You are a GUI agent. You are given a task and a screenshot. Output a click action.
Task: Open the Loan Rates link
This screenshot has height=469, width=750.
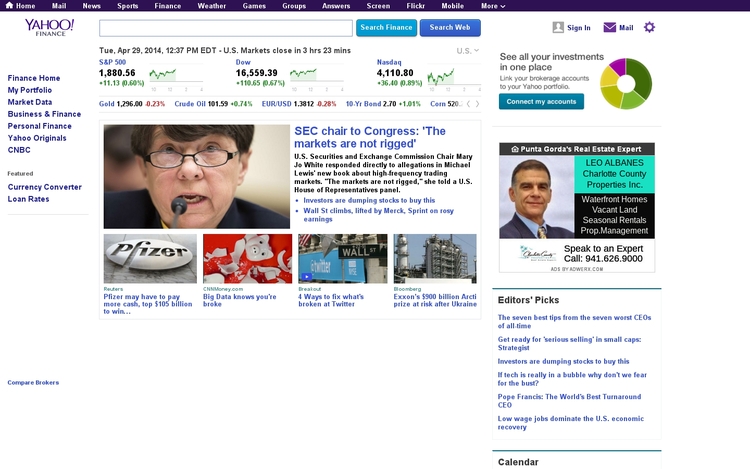28,199
